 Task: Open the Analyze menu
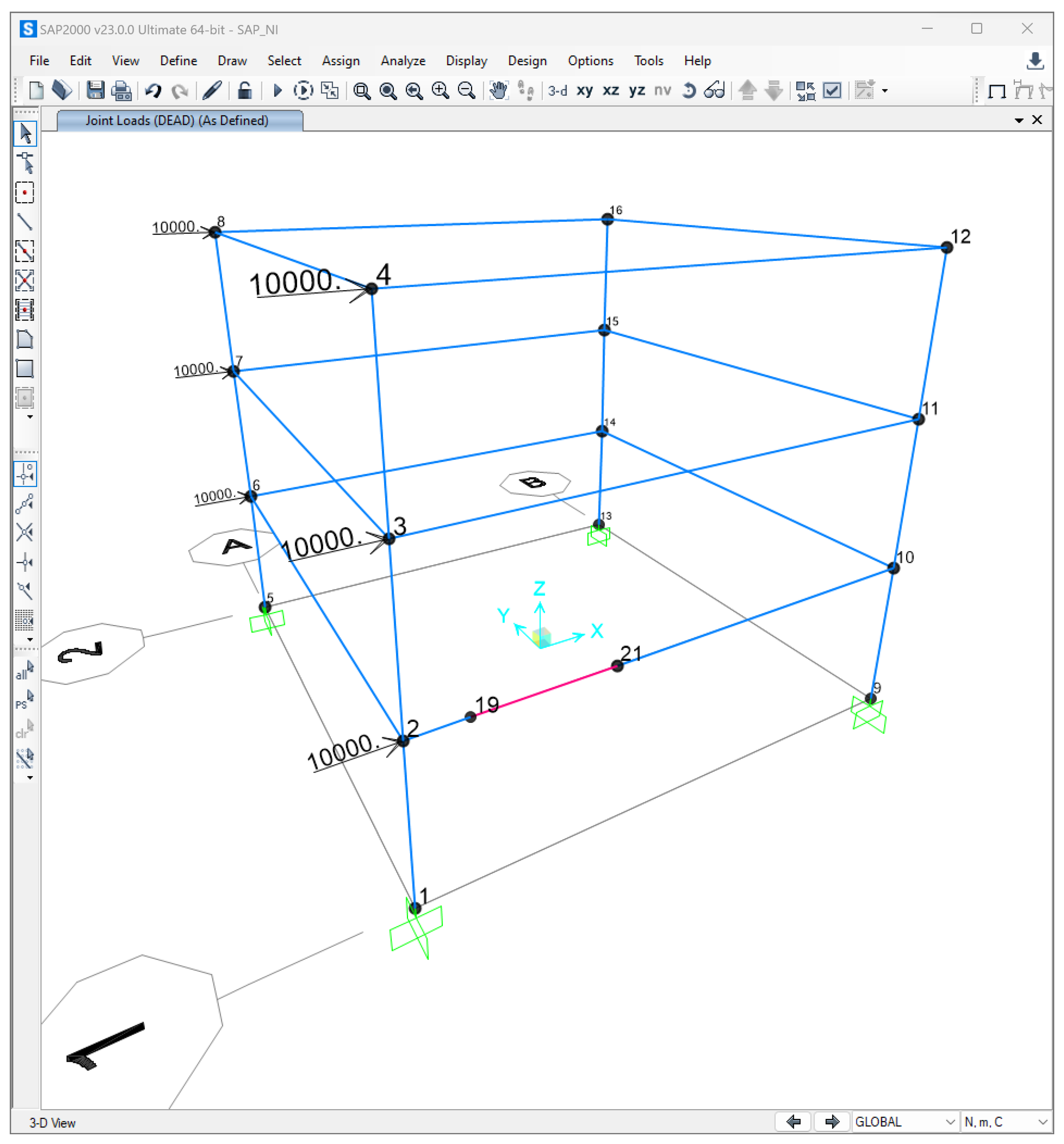point(402,60)
